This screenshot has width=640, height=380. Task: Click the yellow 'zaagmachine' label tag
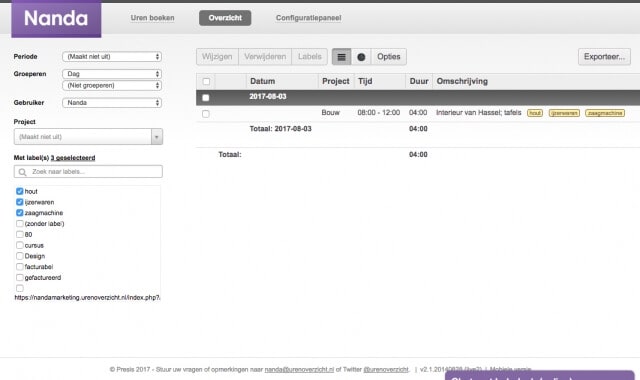[605, 113]
